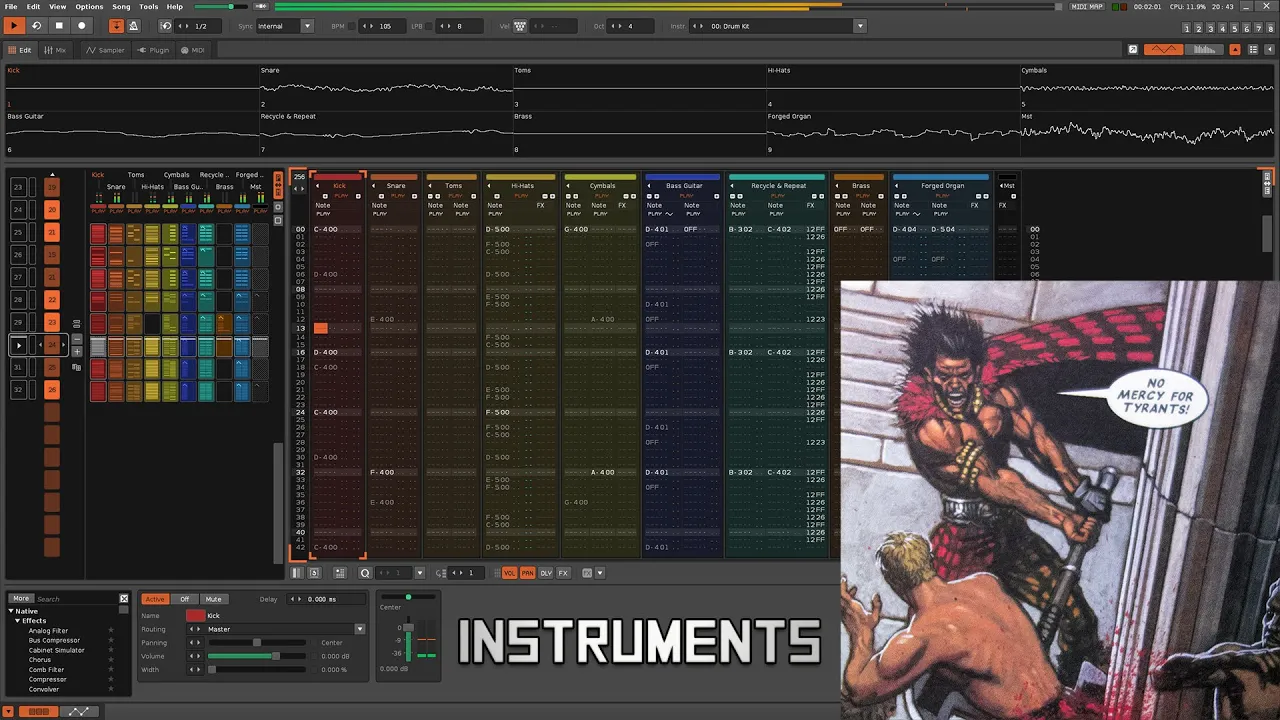The height and width of the screenshot is (720, 1280).
Task: Click the Vel keyboard velocity icon
Action: pos(520,26)
